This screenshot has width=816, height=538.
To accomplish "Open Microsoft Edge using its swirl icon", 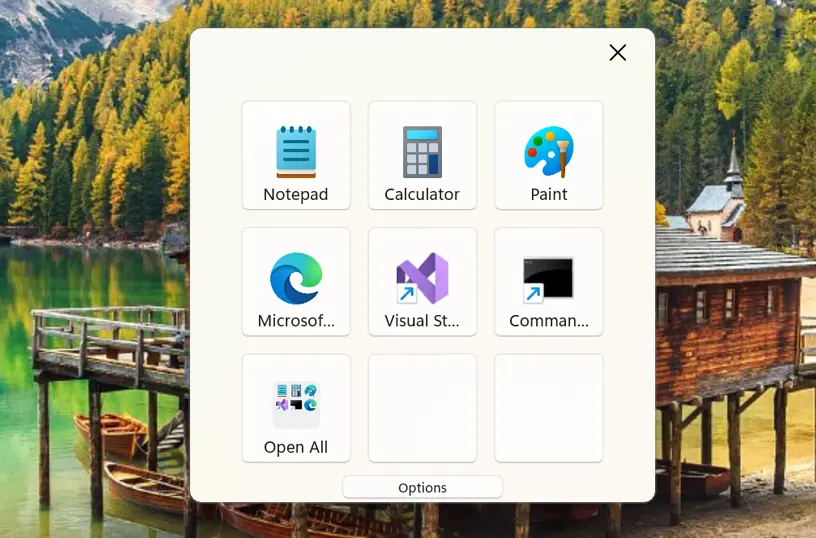I will (x=296, y=277).
